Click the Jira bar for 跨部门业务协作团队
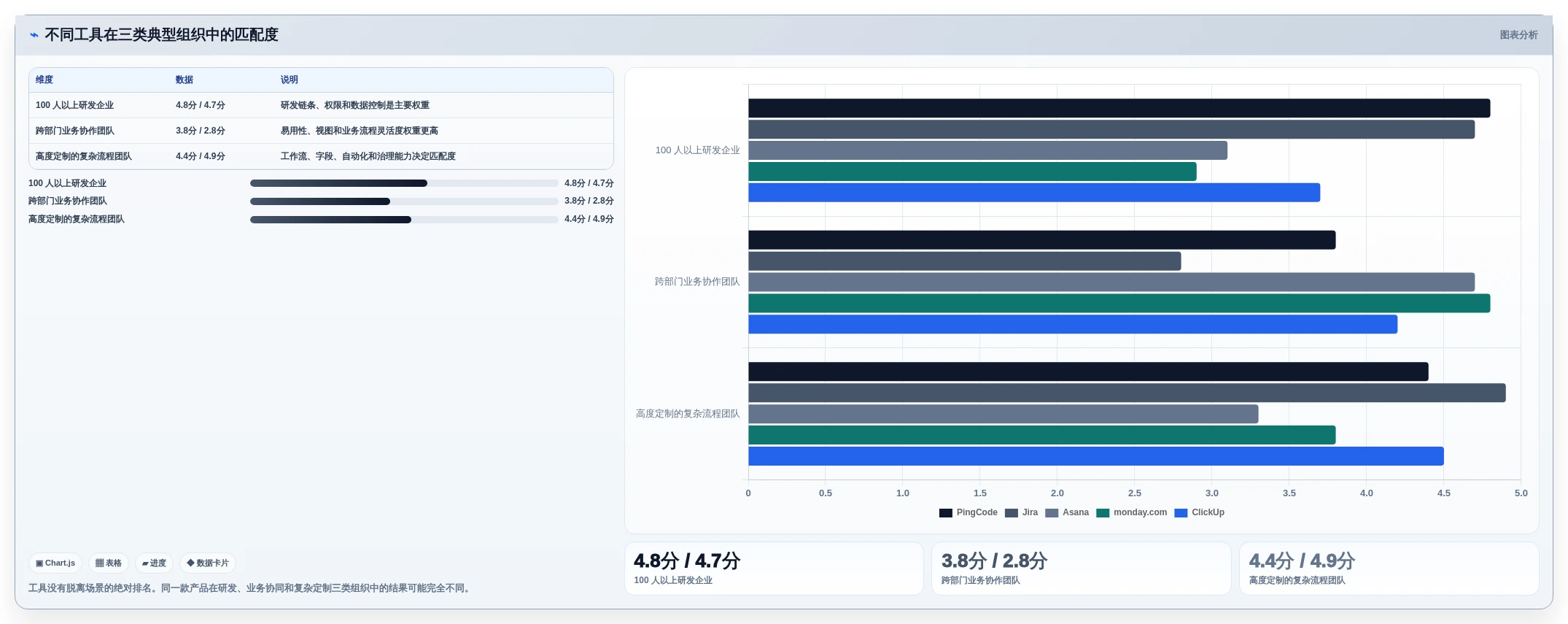The width and height of the screenshot is (1568, 624). tap(964, 261)
